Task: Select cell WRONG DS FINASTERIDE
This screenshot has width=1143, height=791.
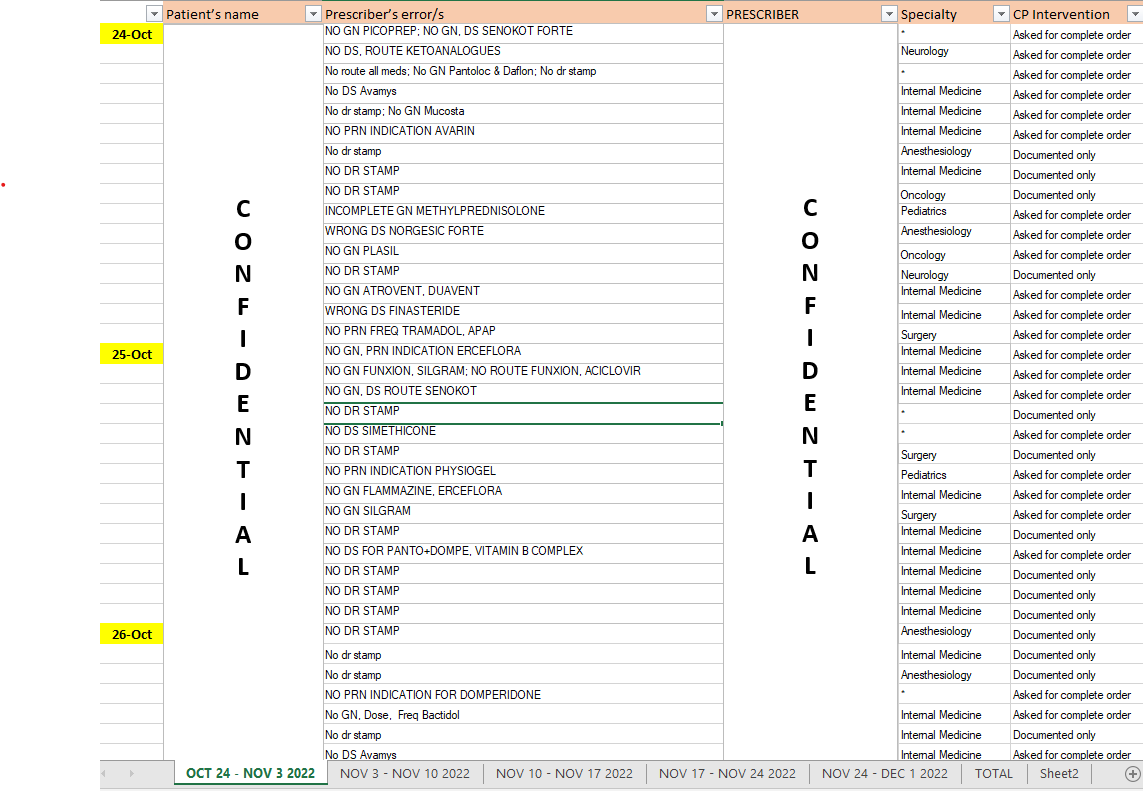Action: coord(523,313)
